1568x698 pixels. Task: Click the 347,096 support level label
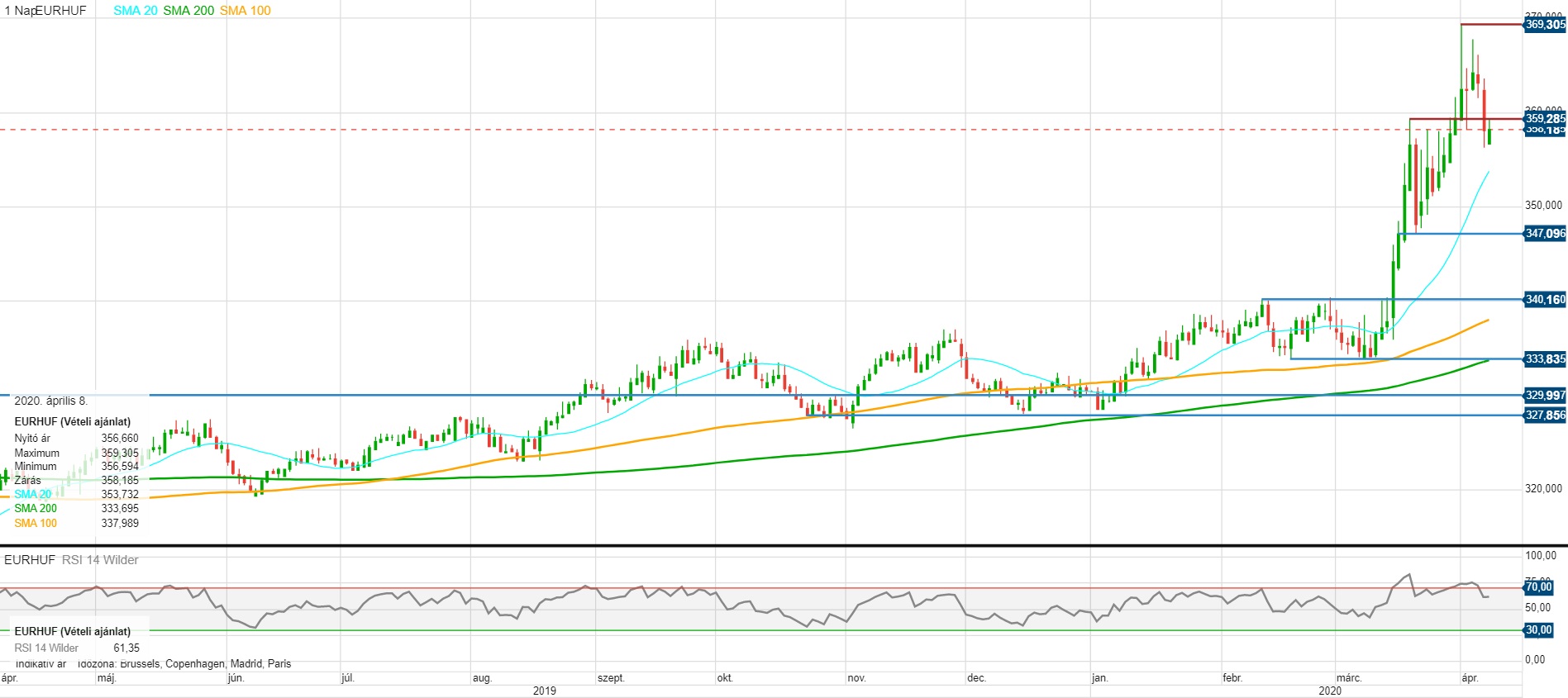1545,234
